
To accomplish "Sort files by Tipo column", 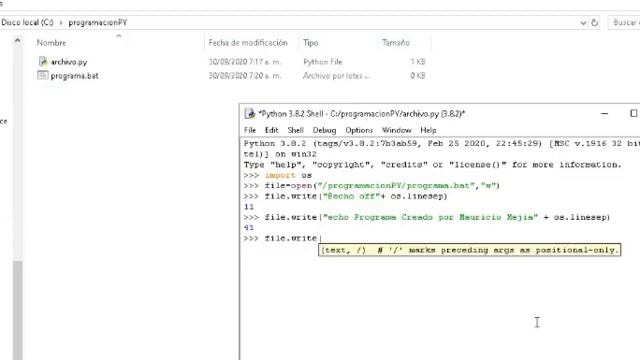I will coord(311,42).
